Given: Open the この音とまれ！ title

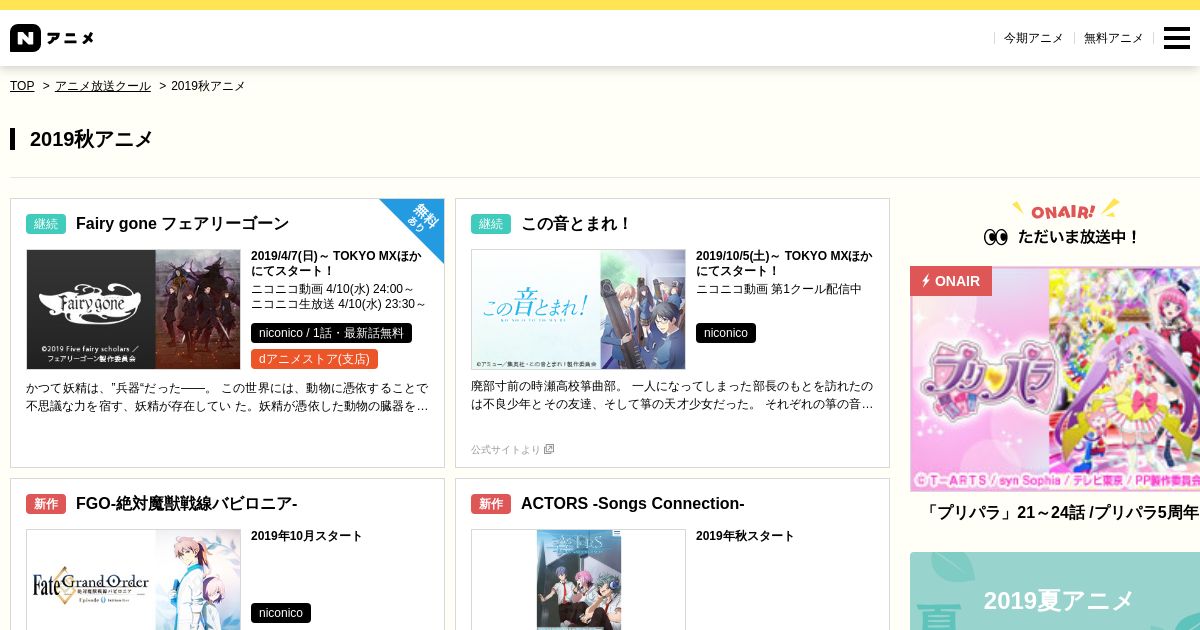Looking at the screenshot, I should (x=576, y=224).
